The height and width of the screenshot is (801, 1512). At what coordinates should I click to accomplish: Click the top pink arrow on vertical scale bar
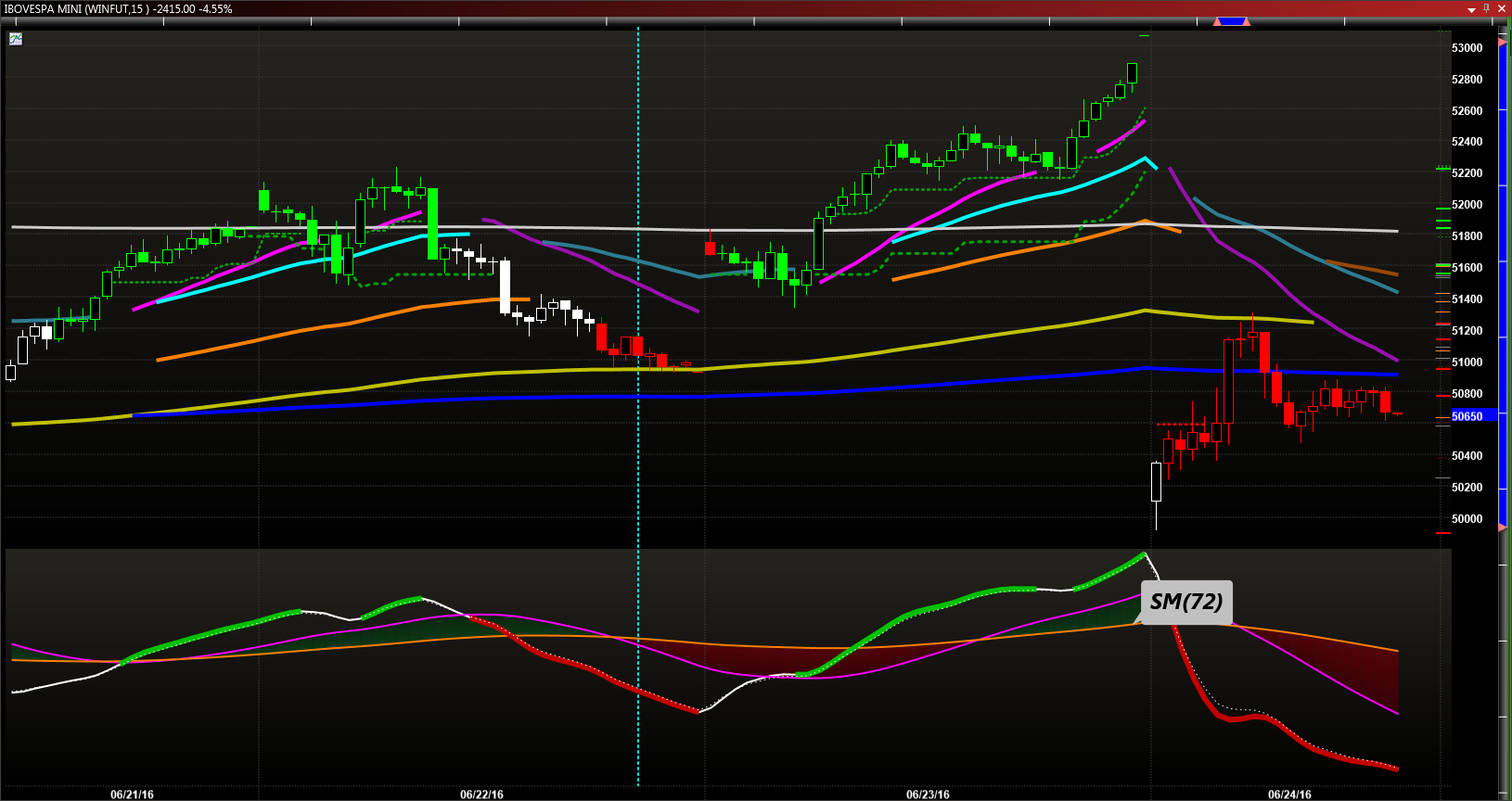[1503, 43]
